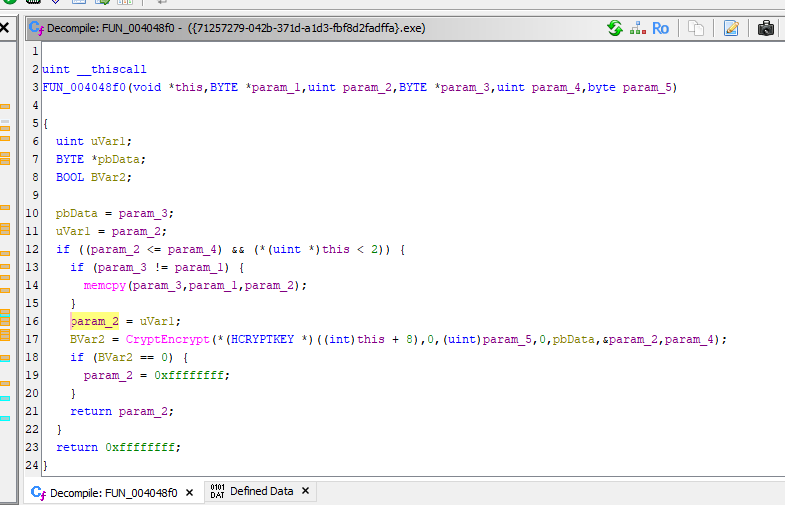Open the control flow graph icon
785x505 pixels.
637,28
